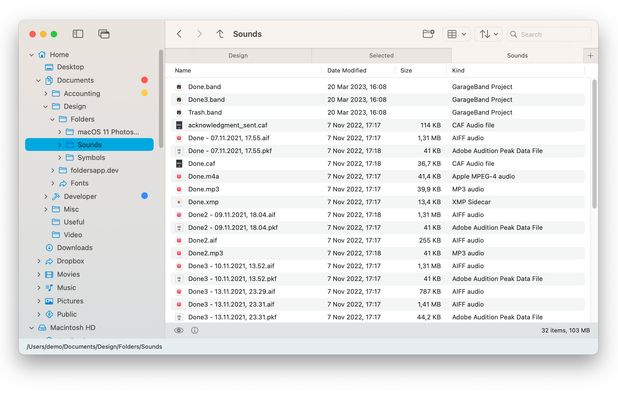This screenshot has height=394, width=618.
Task: Switch to the Selected tab
Action: (381, 56)
